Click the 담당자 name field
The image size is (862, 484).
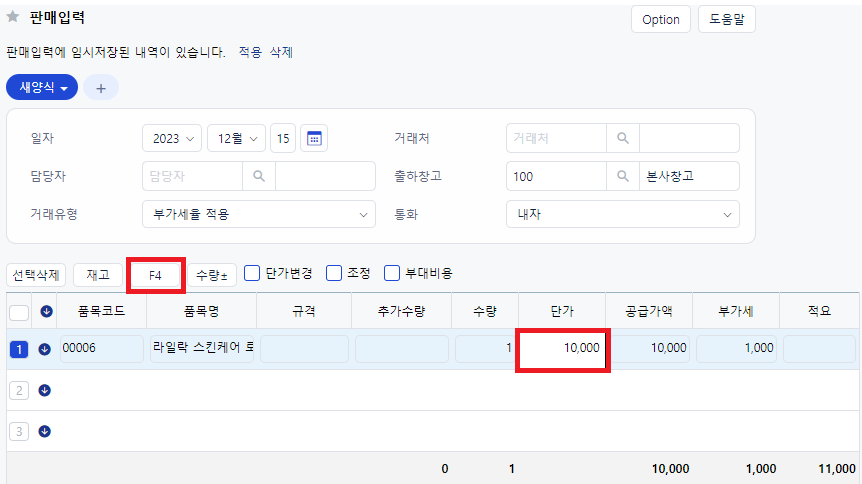tap(325, 176)
